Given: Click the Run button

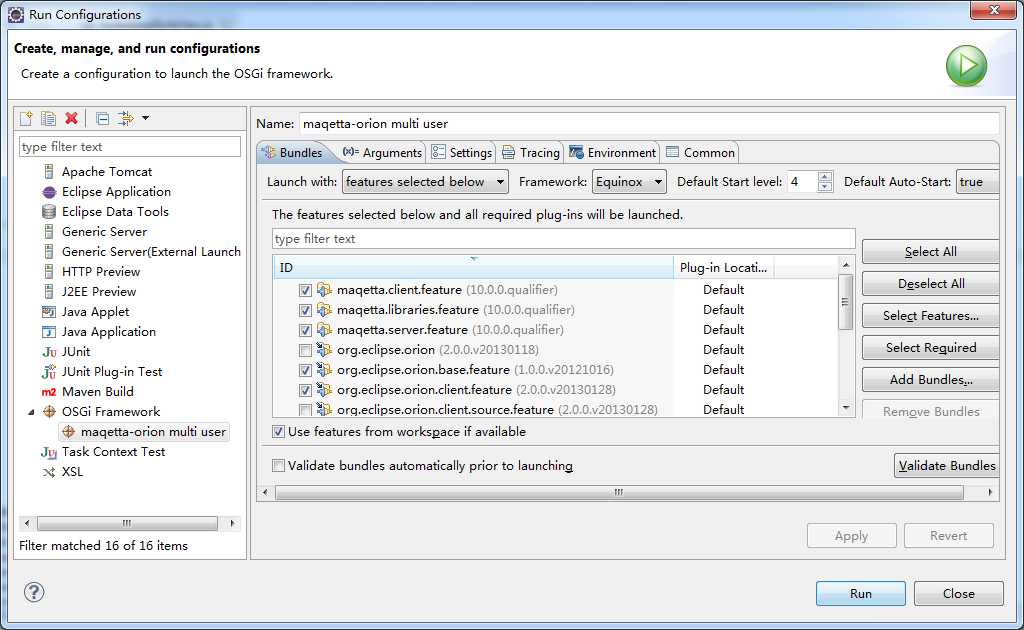Looking at the screenshot, I should pos(861,593).
